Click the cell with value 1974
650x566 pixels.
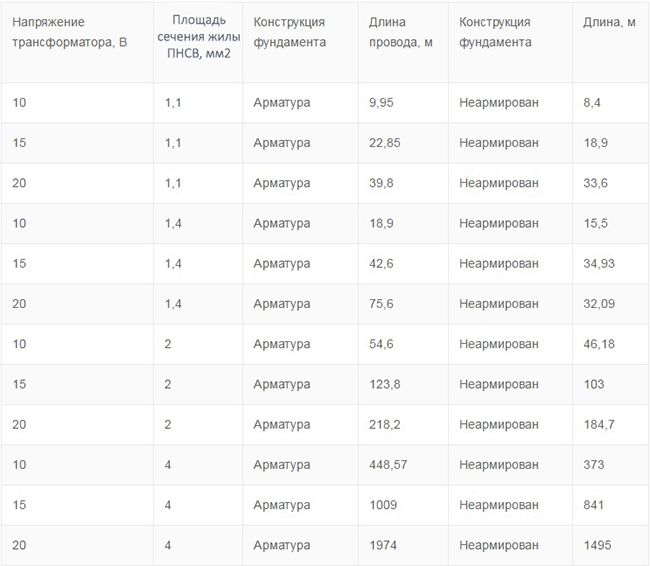383,545
